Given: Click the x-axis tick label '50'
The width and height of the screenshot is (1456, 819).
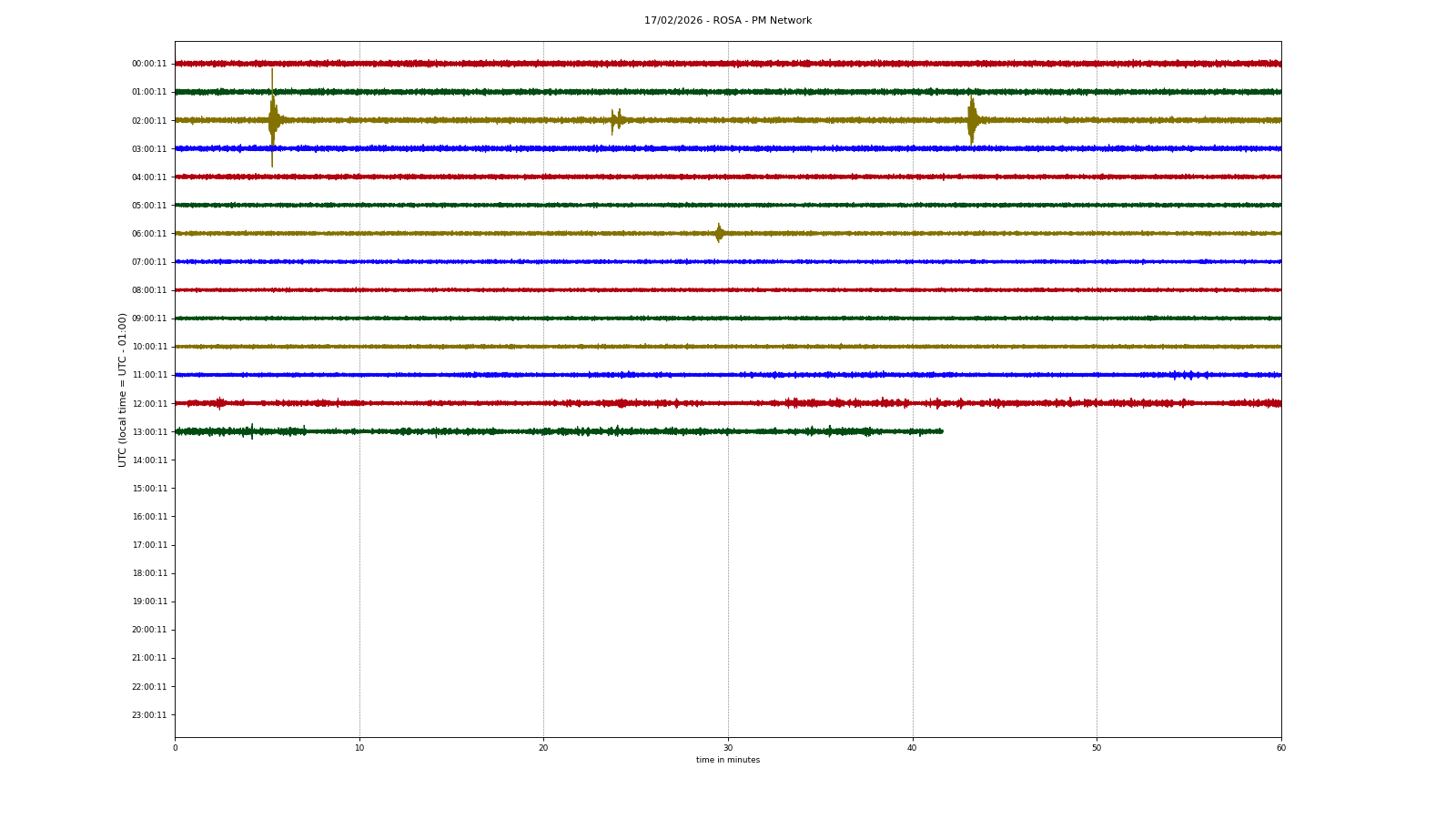Looking at the screenshot, I should (x=1097, y=748).
